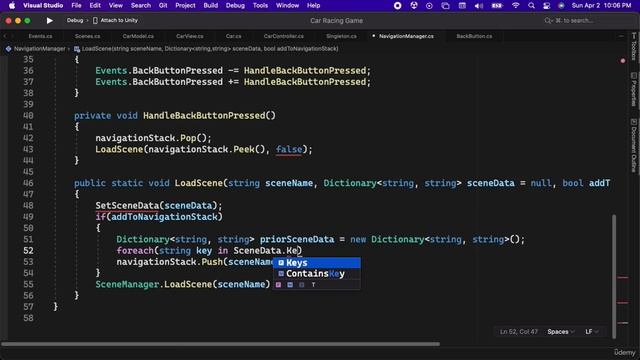Open the Help menu
640x360 pixels.
click(x=313, y=6)
